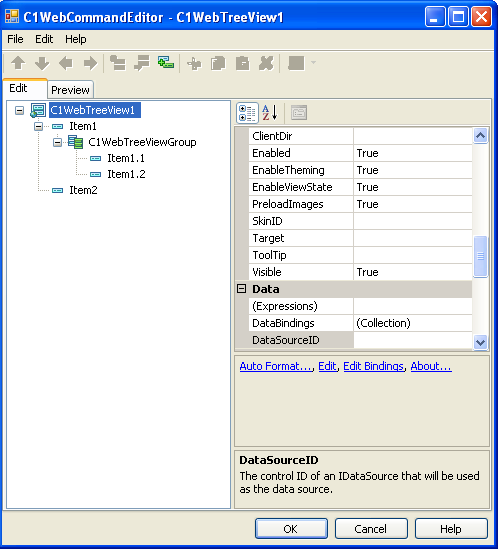Click the Item2 node icon
Viewport: 498px width, 549px height.
point(58,190)
